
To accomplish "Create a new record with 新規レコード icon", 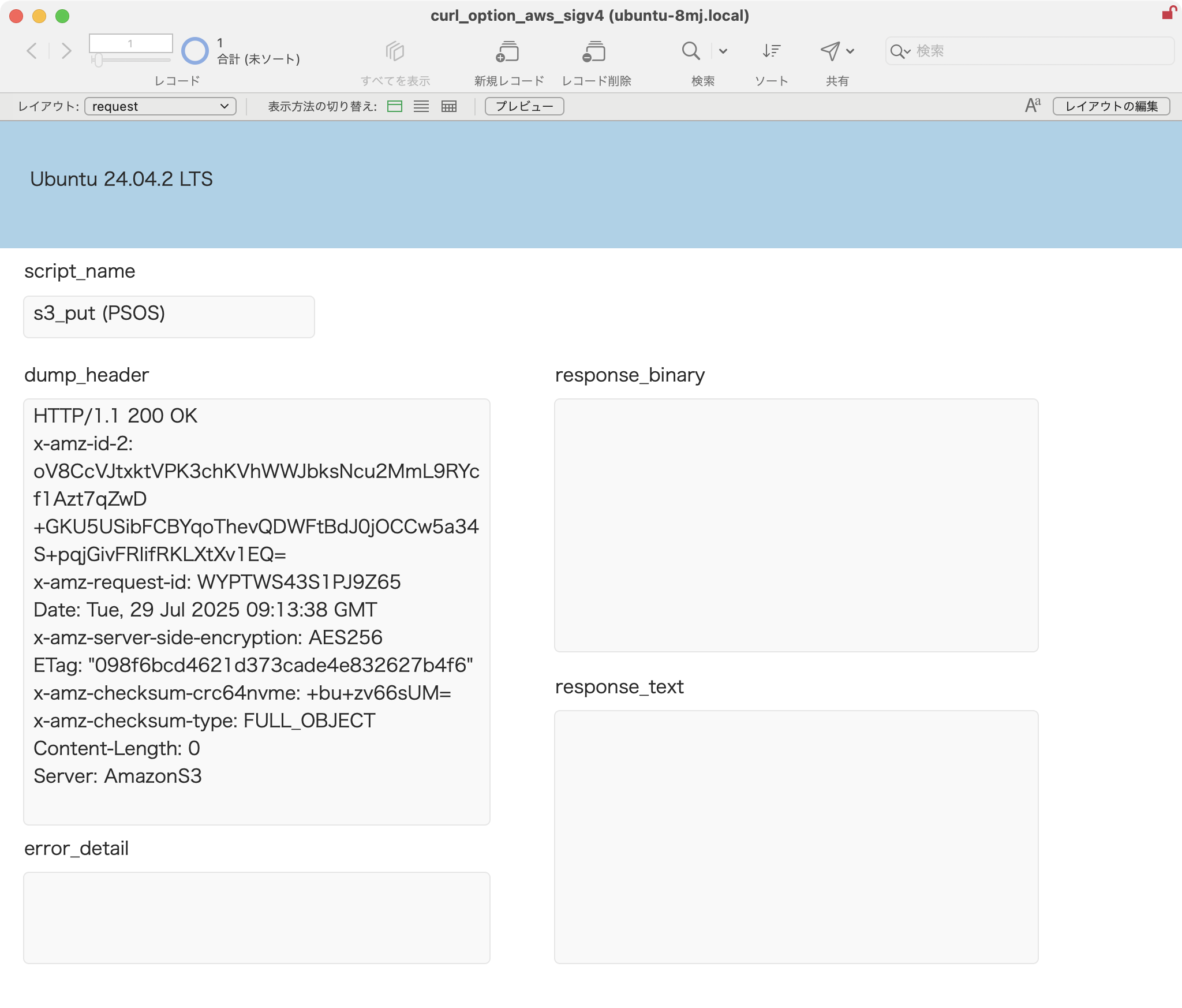I will point(508,51).
